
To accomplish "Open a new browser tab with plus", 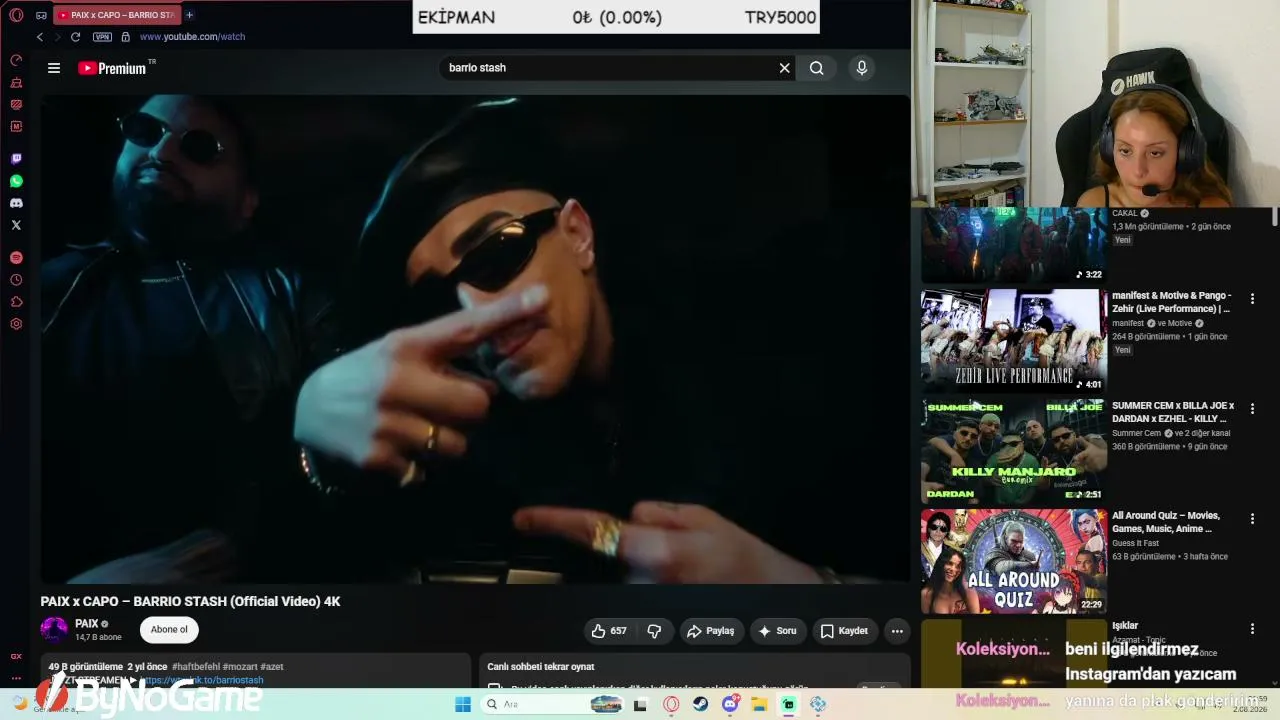I will pyautogui.click(x=189, y=15).
